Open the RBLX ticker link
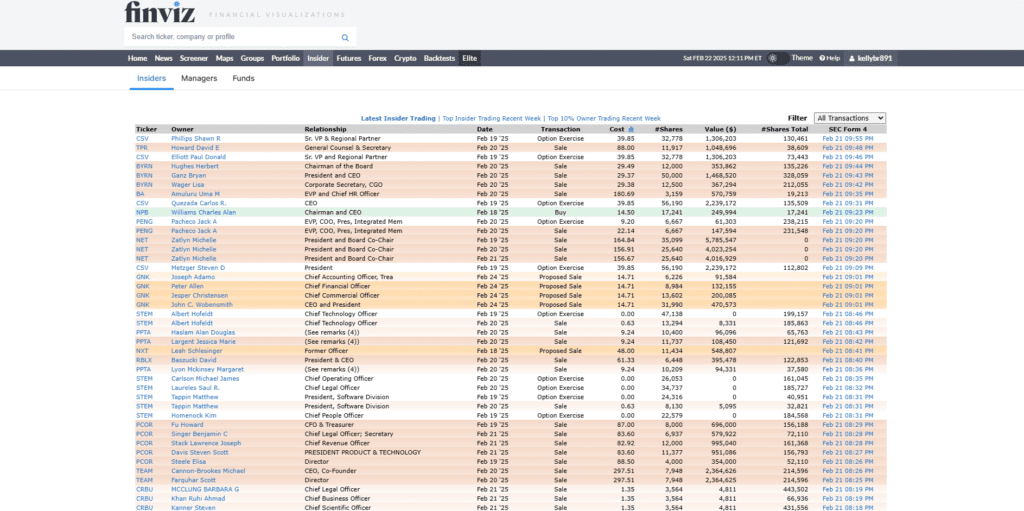The height and width of the screenshot is (511, 1024). pos(144,360)
